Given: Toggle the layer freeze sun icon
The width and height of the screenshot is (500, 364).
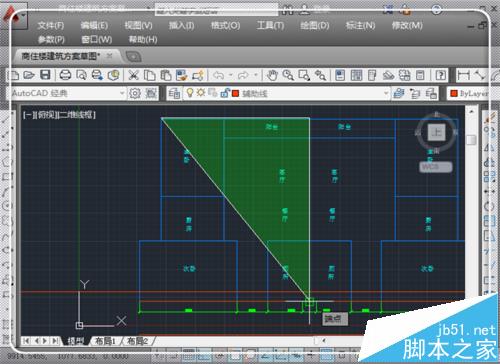Looking at the screenshot, I should (201, 93).
